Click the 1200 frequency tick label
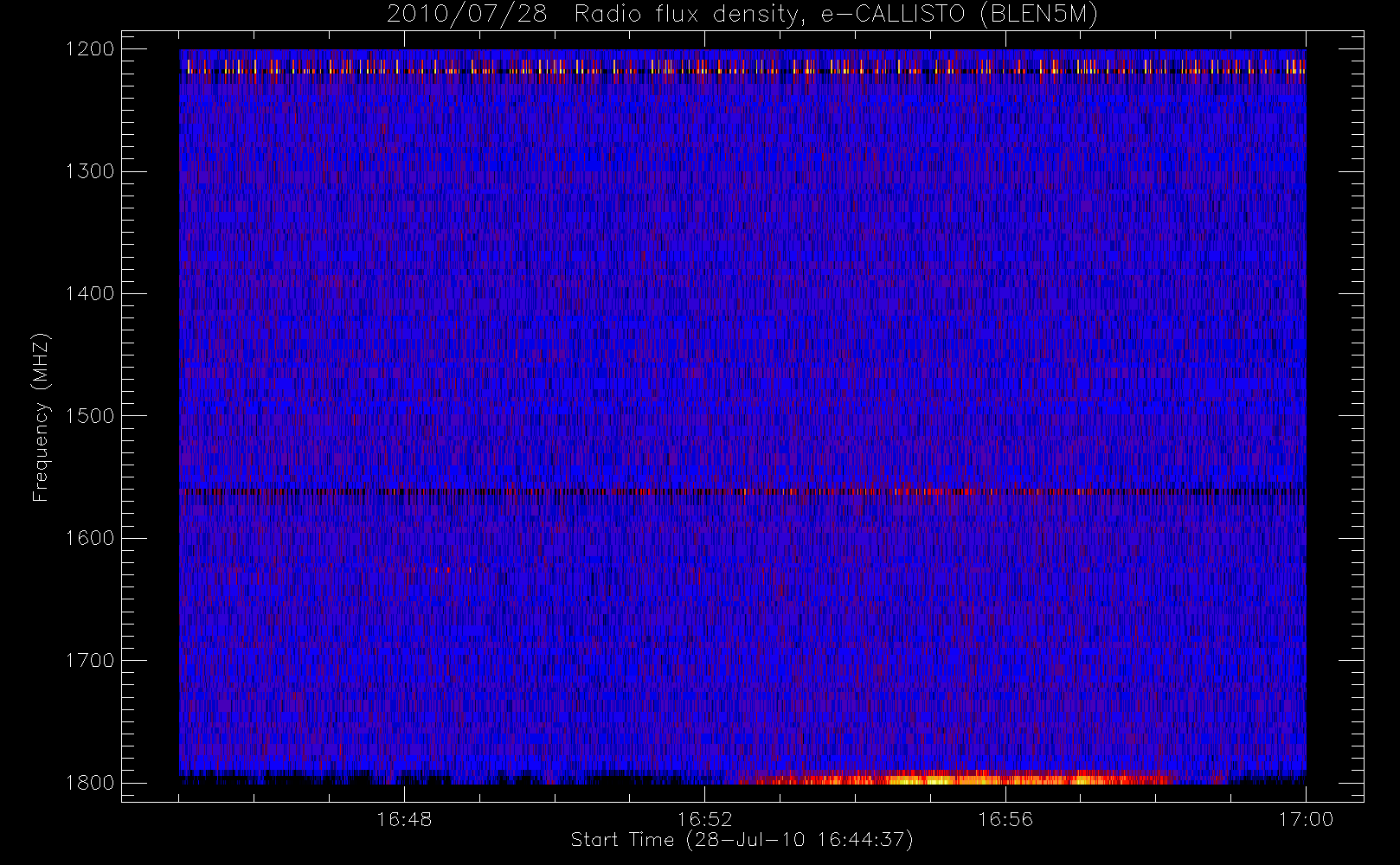Image resolution: width=1400 pixels, height=865 pixels. point(90,49)
